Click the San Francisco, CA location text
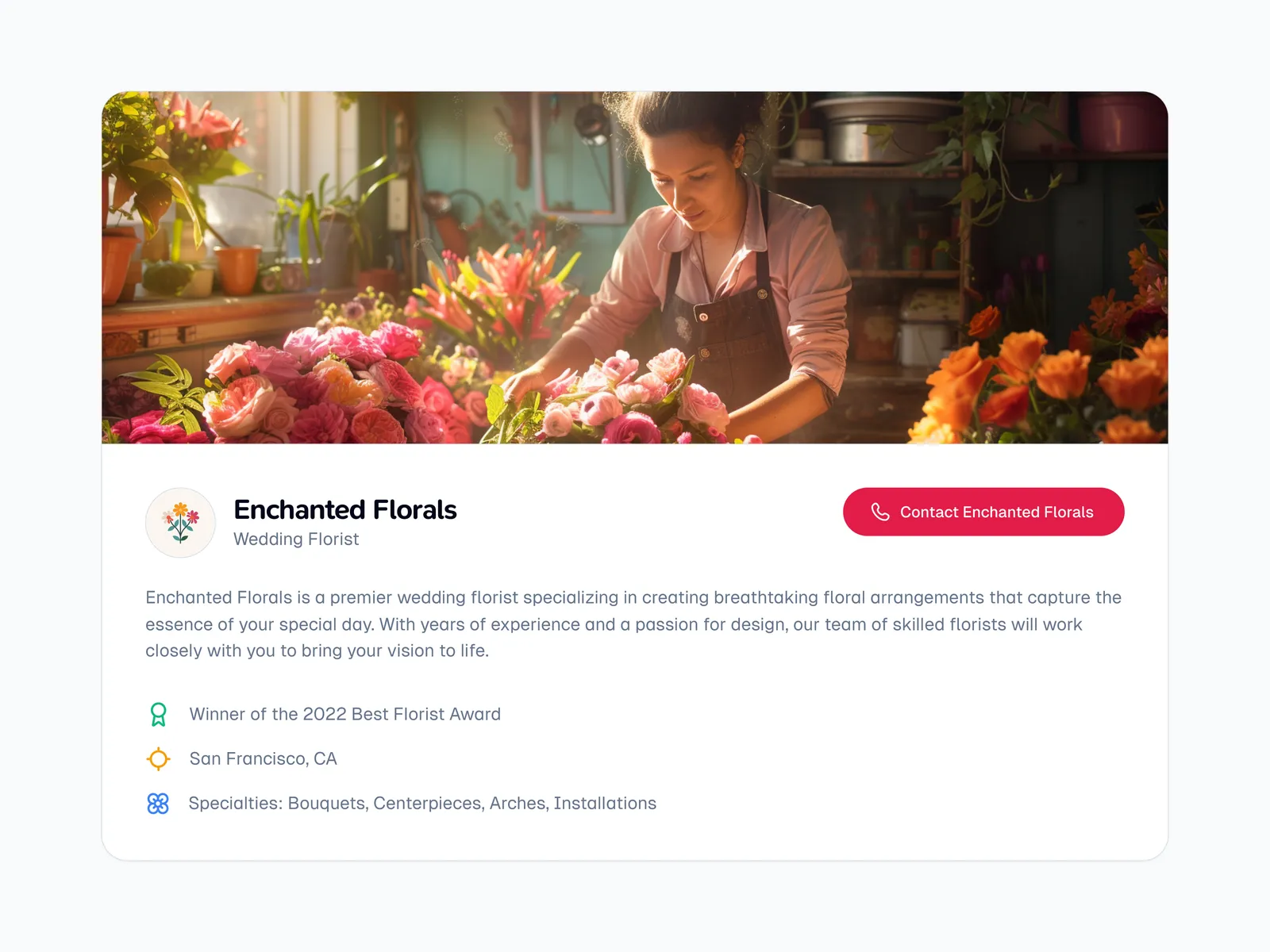1270x952 pixels. click(263, 759)
